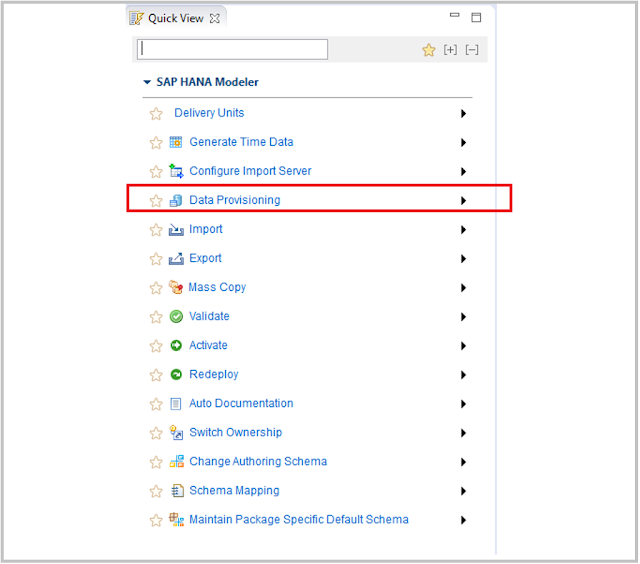Image resolution: width=640 pixels, height=564 pixels.
Task: Expand the arrow for Auto Documentation
Action: 463,404
